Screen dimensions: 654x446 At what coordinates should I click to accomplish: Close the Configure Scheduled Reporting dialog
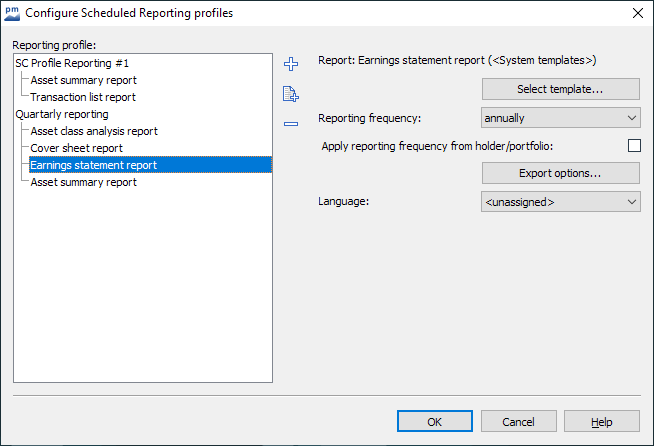637,13
